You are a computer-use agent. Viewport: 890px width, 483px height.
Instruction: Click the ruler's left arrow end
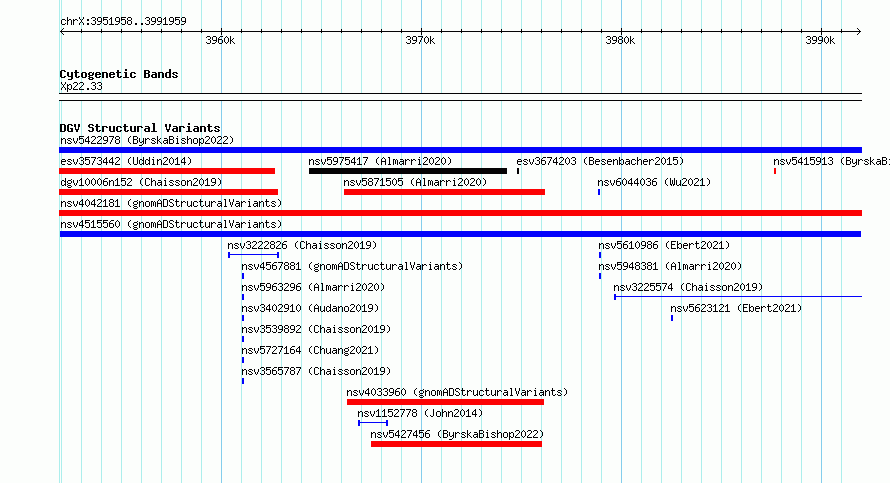point(62,32)
